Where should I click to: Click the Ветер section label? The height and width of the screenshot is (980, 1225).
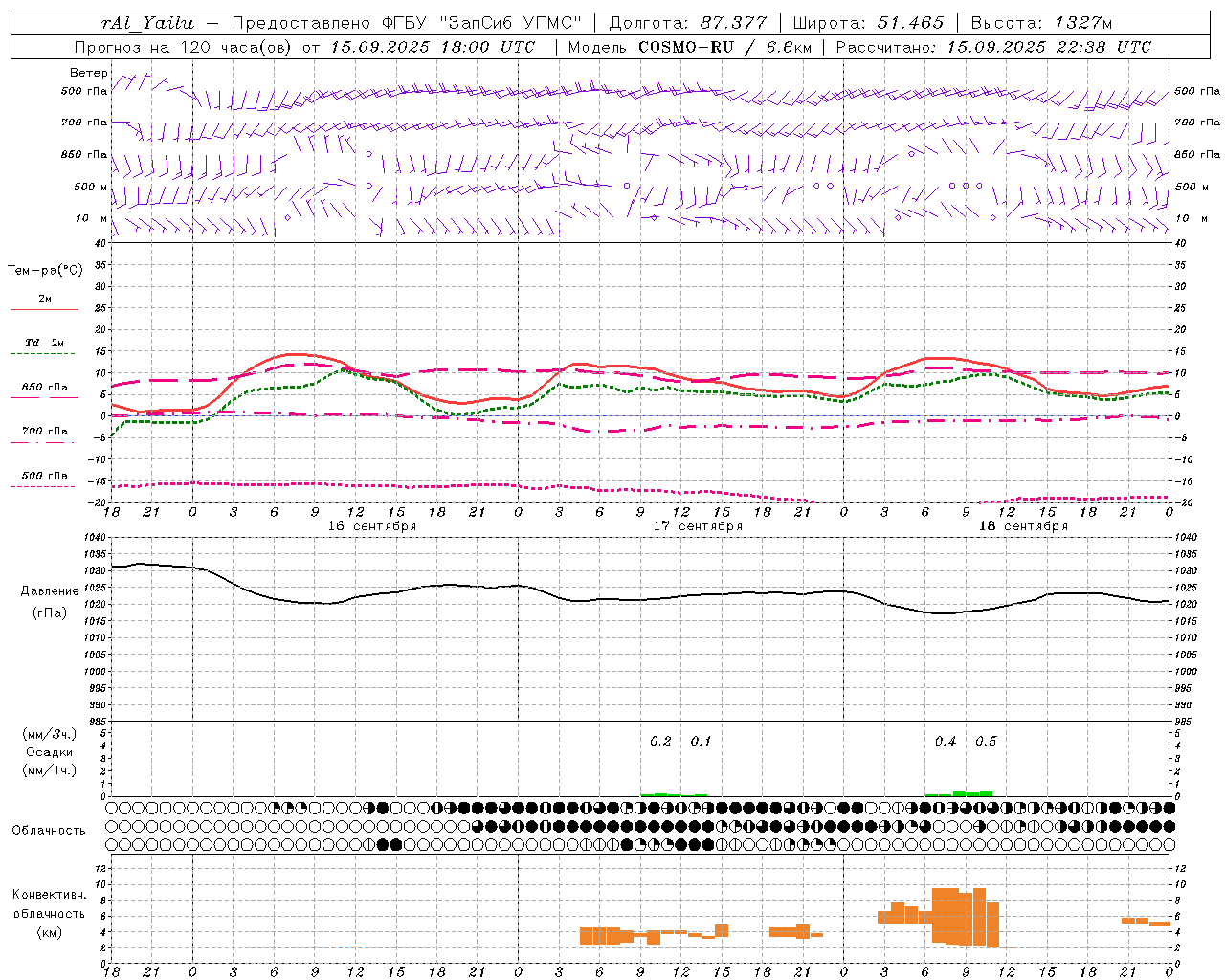89,73
